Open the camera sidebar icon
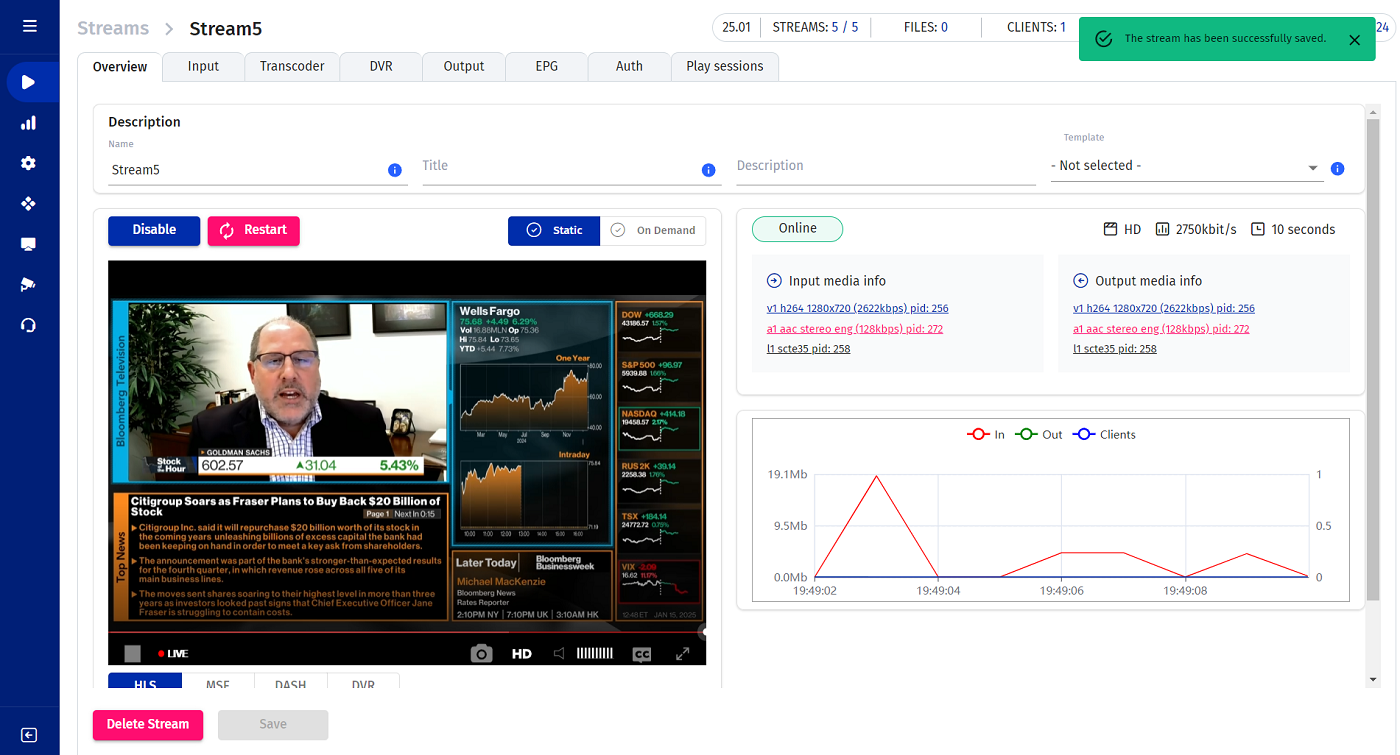This screenshot has height=755, width=1400. [x=29, y=284]
